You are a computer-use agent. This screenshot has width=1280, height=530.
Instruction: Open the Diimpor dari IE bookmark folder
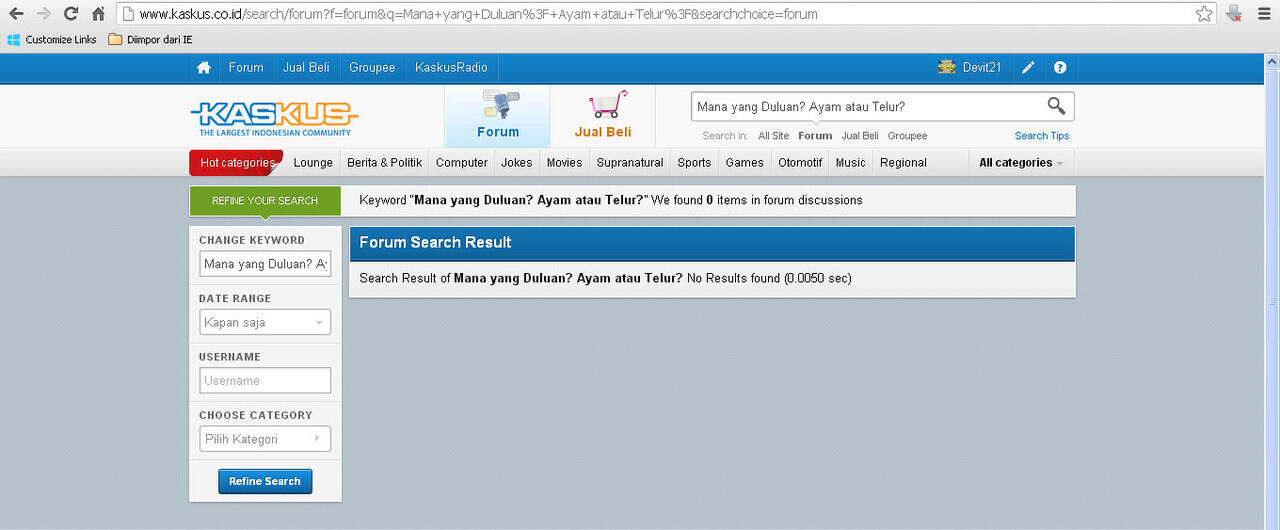click(150, 40)
